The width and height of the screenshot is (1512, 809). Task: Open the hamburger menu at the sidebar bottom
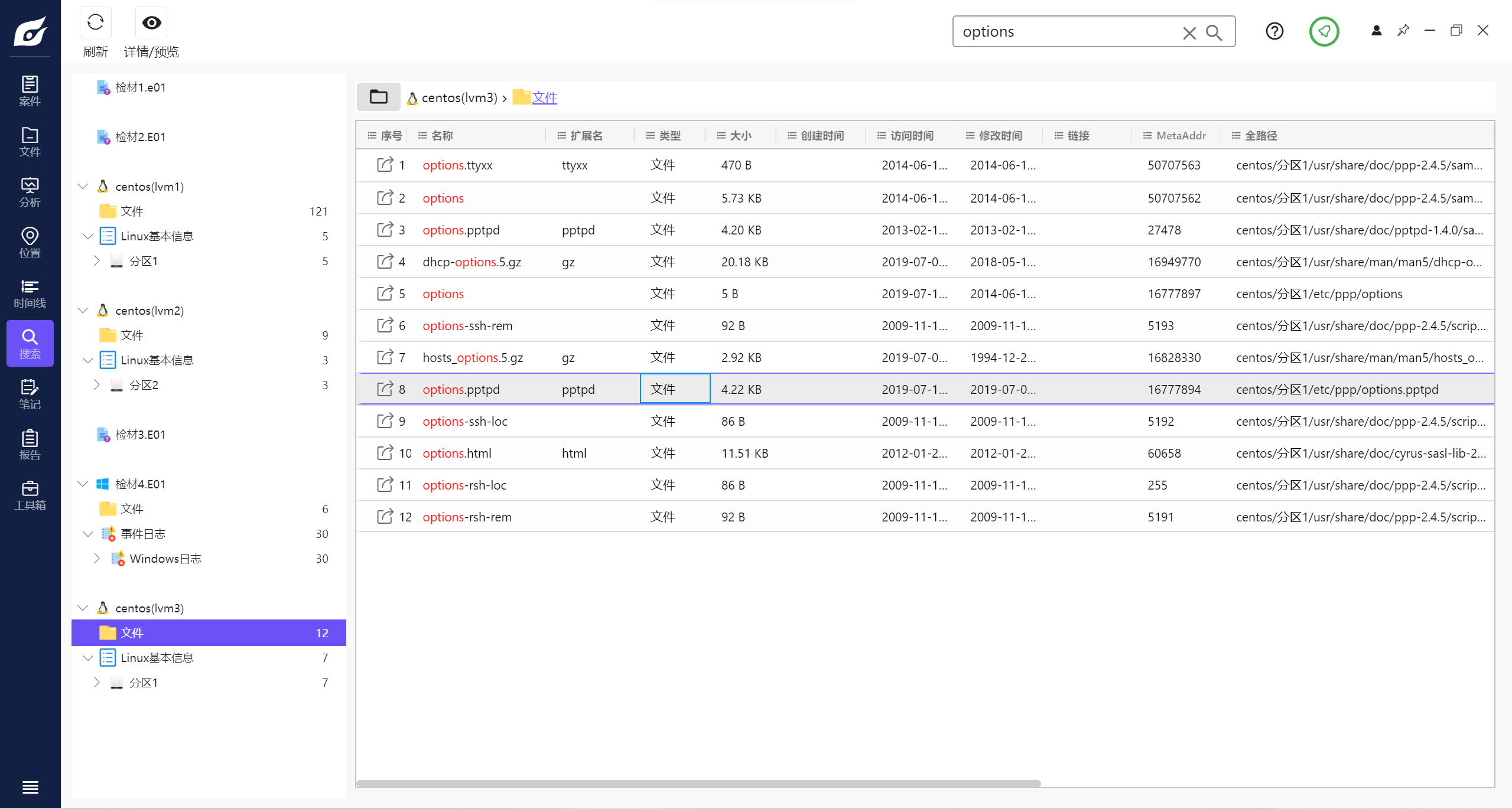(30, 787)
